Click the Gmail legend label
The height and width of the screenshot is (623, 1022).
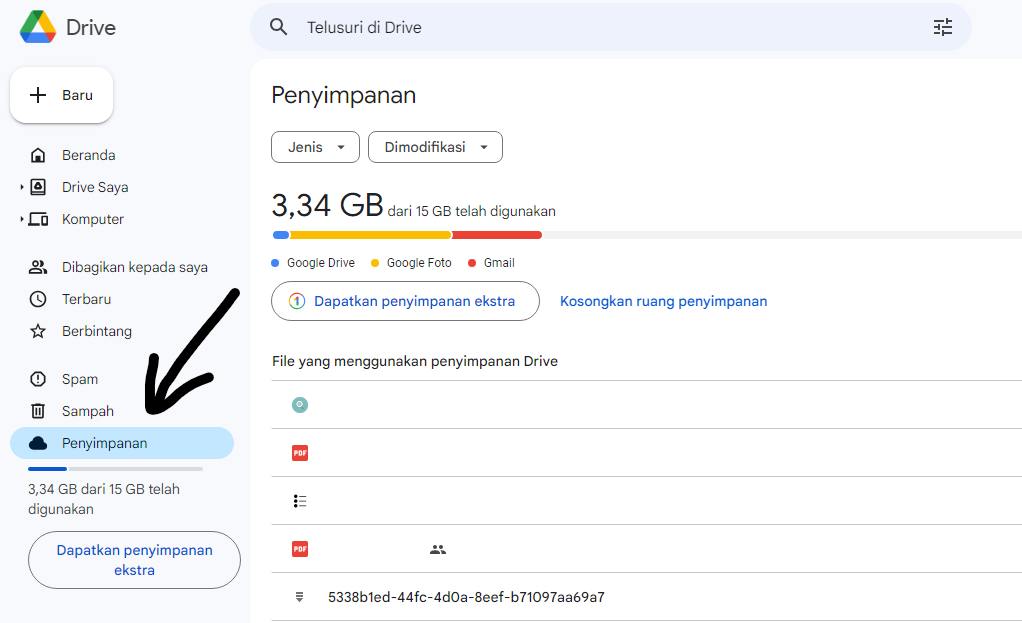[499, 263]
